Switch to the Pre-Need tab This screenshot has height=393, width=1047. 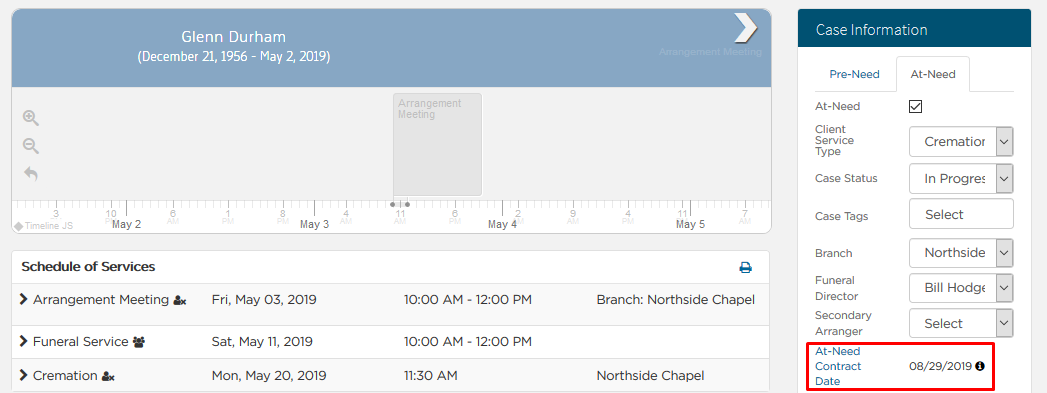coord(854,74)
